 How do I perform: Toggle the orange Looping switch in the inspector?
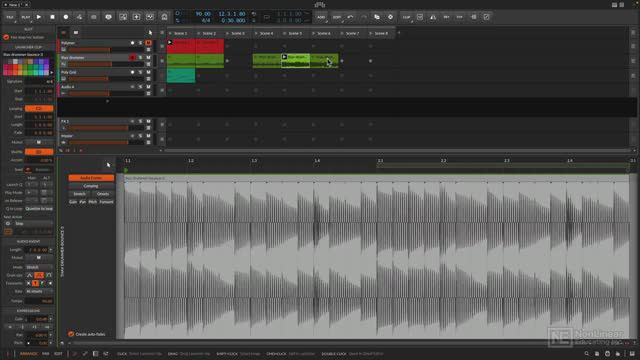[39, 109]
